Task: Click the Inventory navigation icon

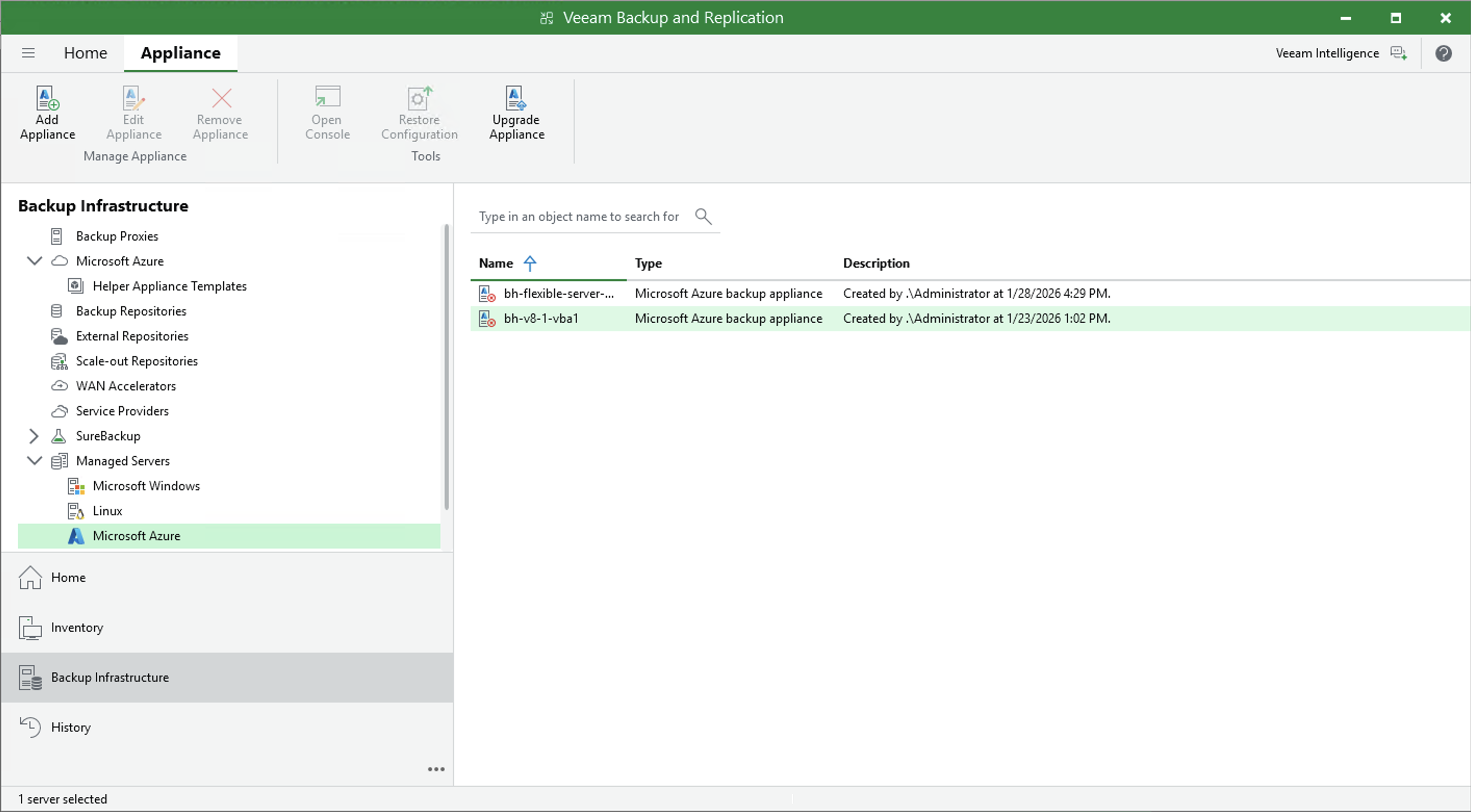Action: tap(30, 628)
